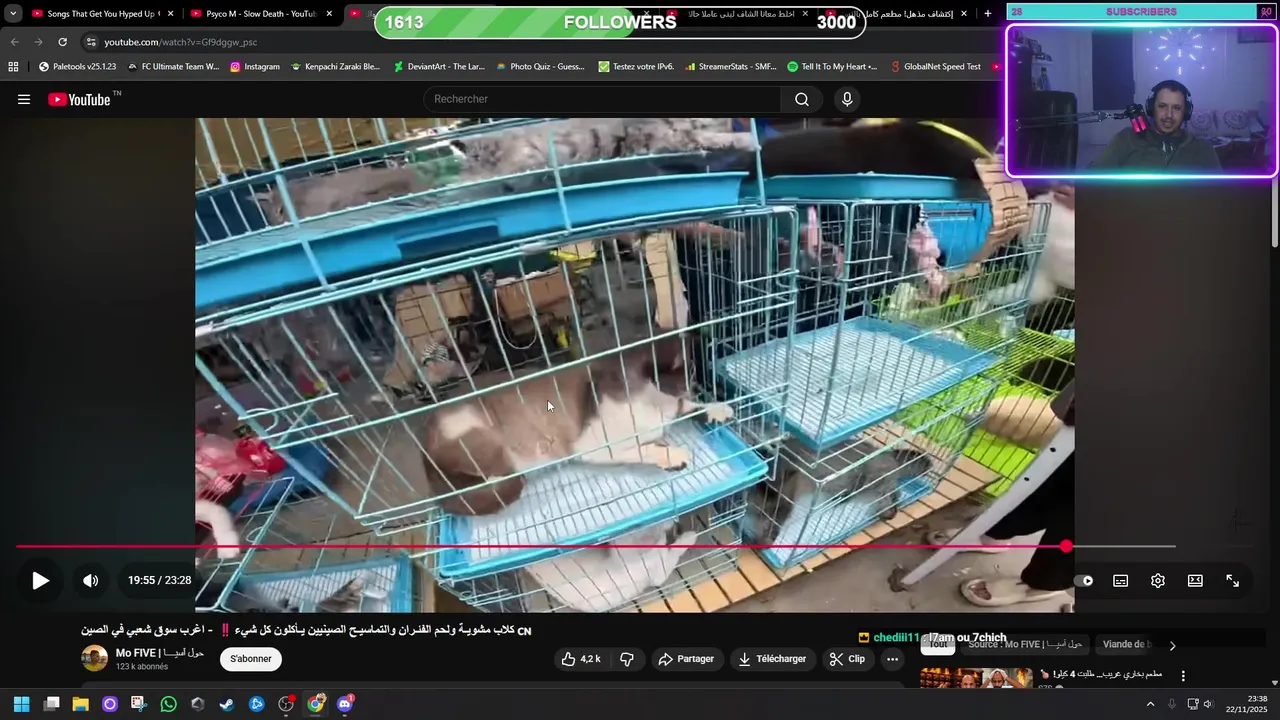Toggle the autoplay switch in player controls
Screen dimensions: 1280x720
(x=1084, y=581)
